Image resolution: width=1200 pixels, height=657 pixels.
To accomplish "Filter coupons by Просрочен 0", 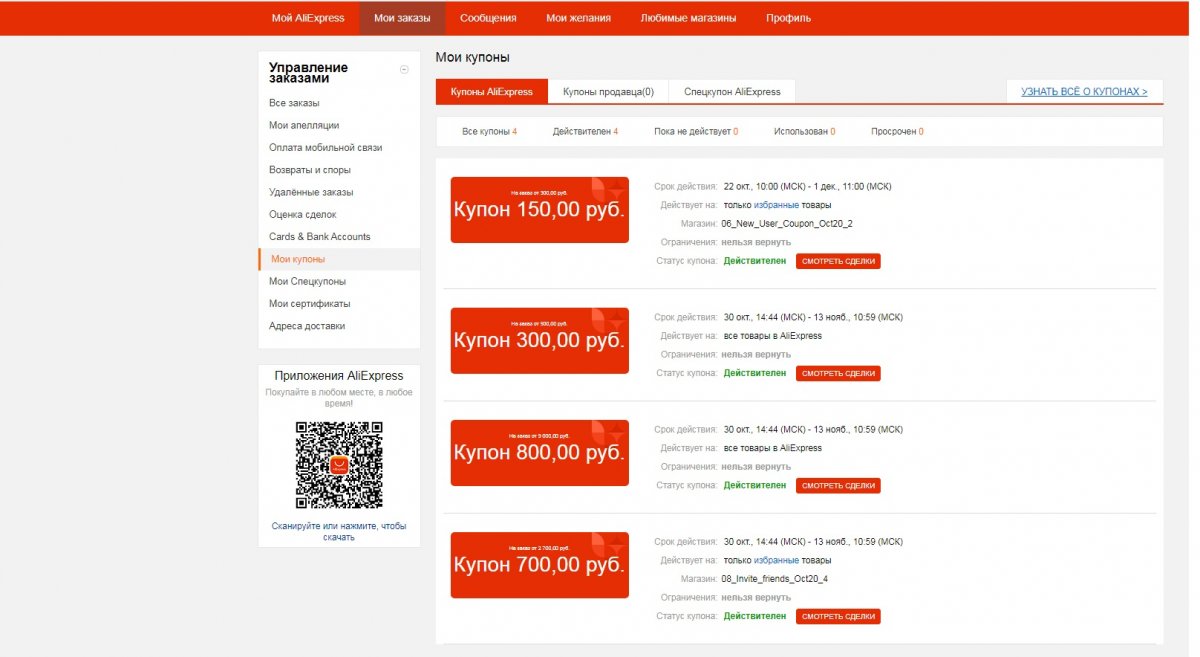I will 897,132.
